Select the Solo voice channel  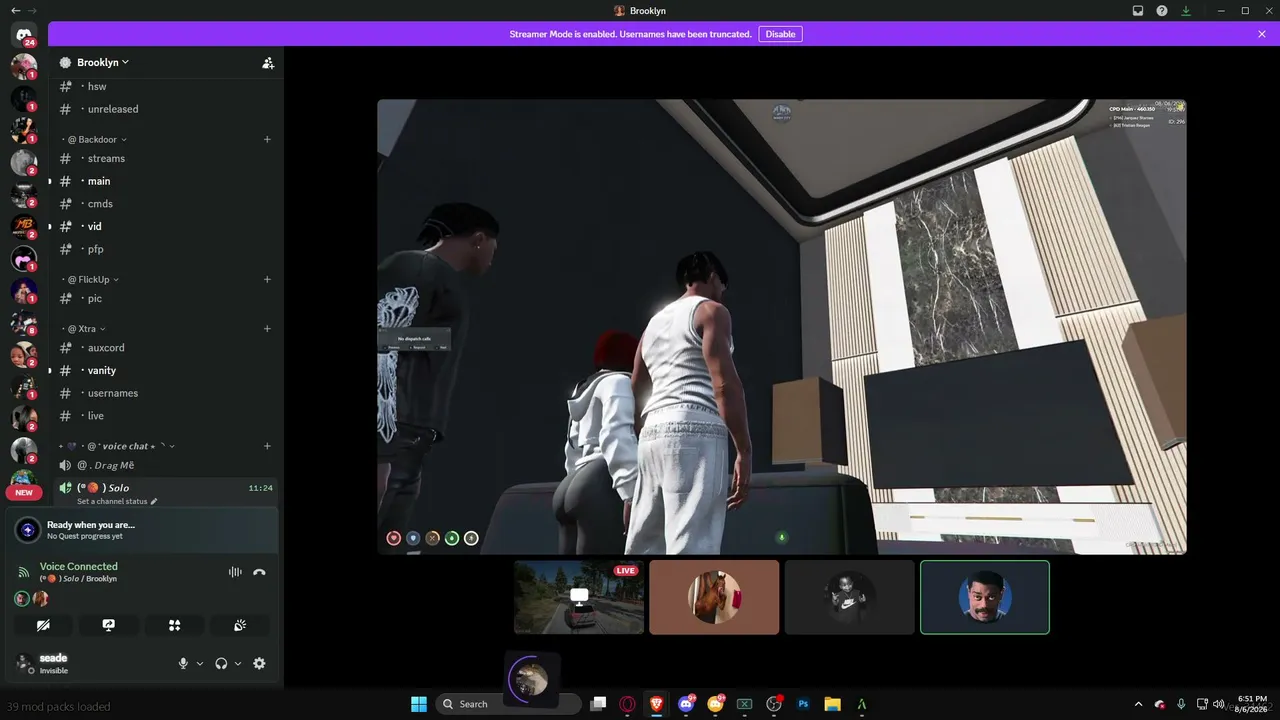164,488
